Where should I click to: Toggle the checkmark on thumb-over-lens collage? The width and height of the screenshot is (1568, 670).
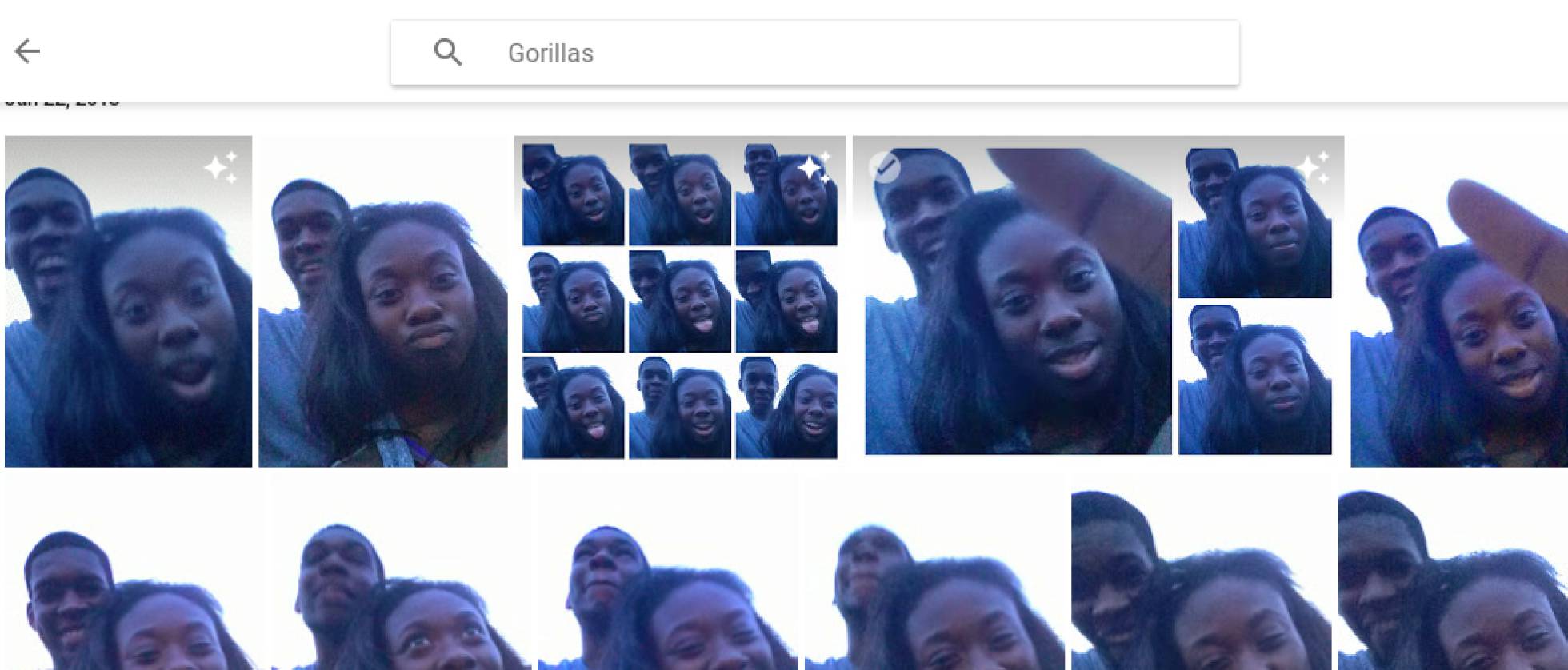pyautogui.click(x=884, y=167)
